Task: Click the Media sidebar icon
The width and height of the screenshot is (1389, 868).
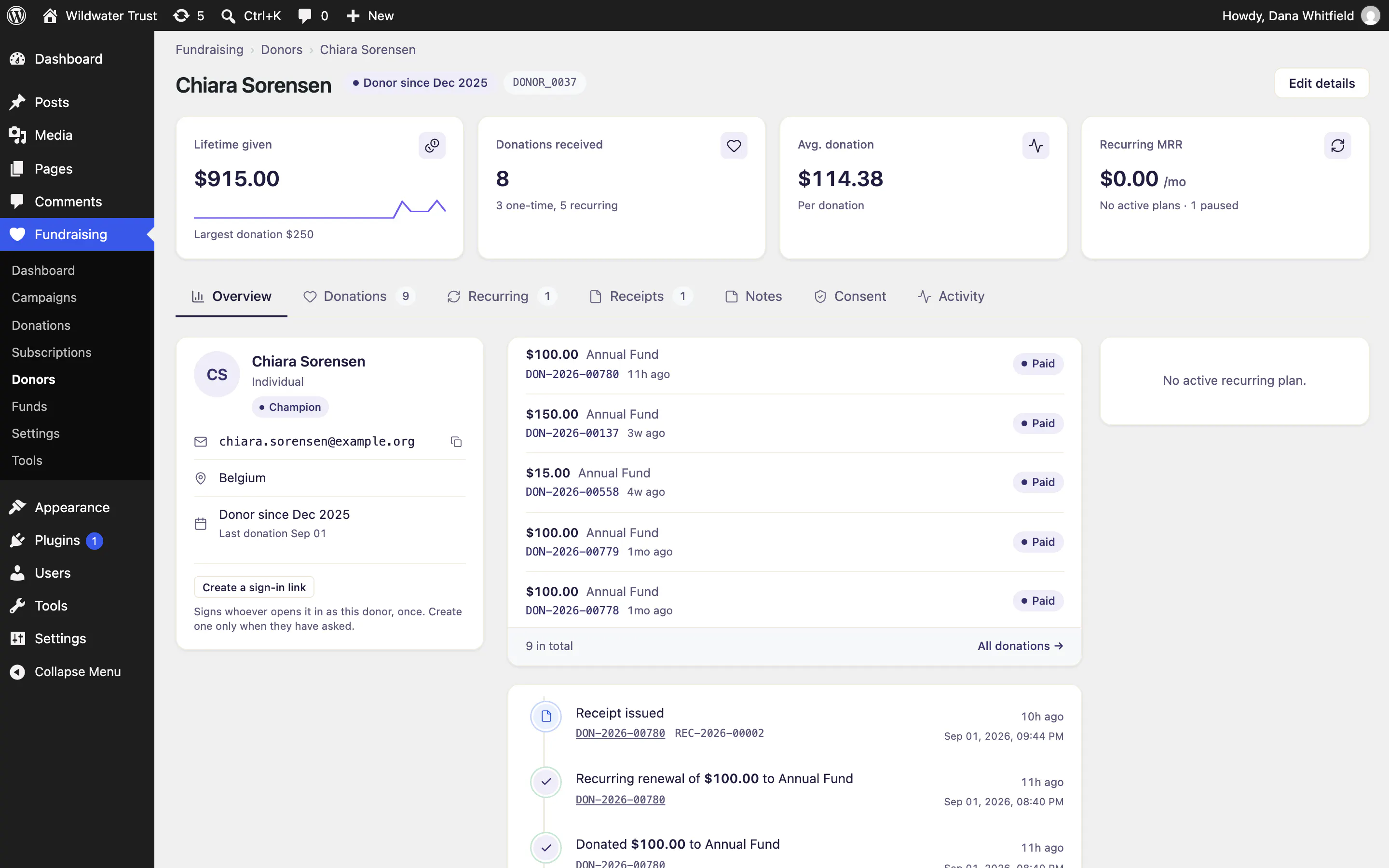Action: tap(17, 135)
